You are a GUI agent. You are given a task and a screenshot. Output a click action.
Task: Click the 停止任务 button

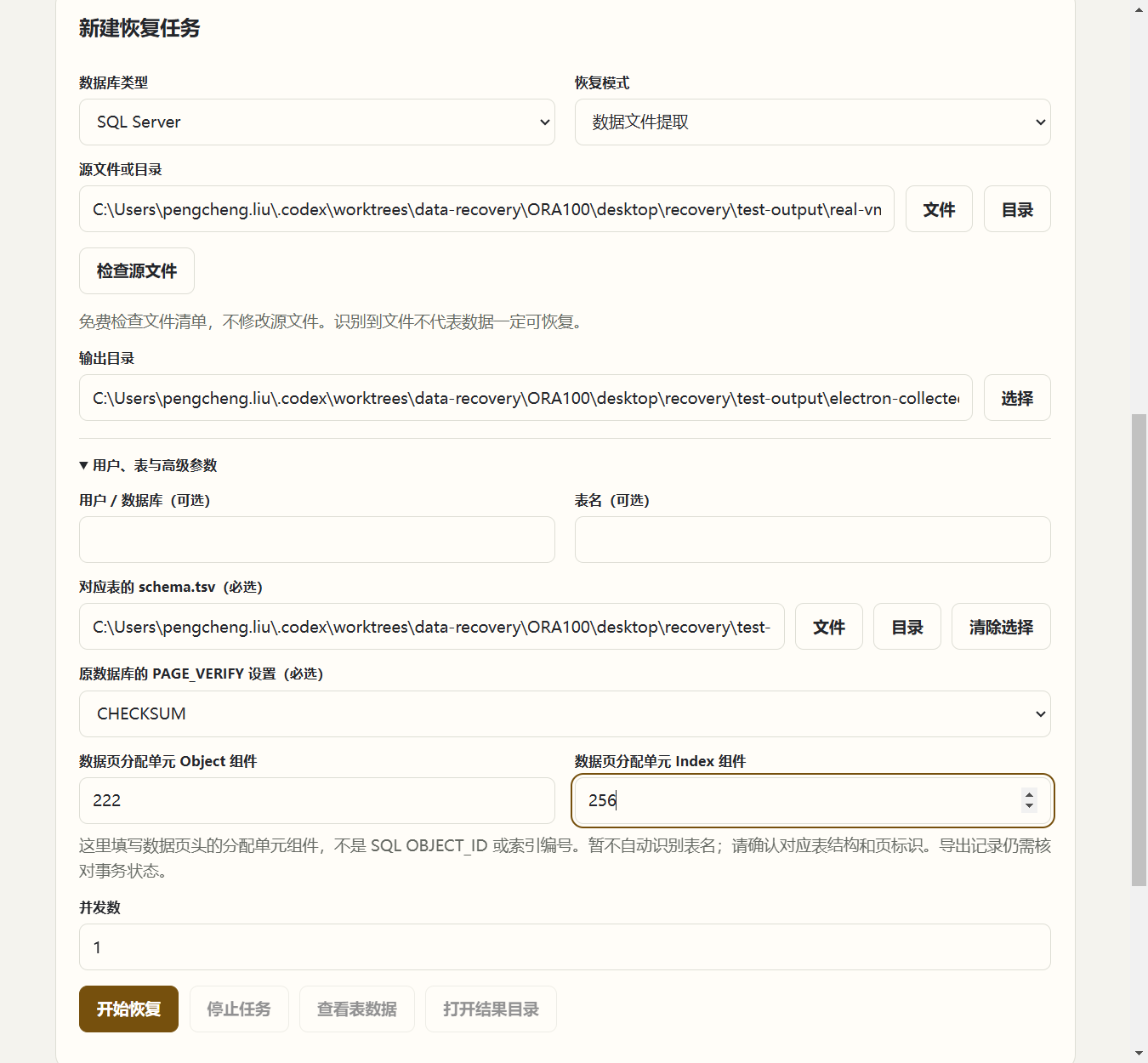click(x=239, y=1009)
